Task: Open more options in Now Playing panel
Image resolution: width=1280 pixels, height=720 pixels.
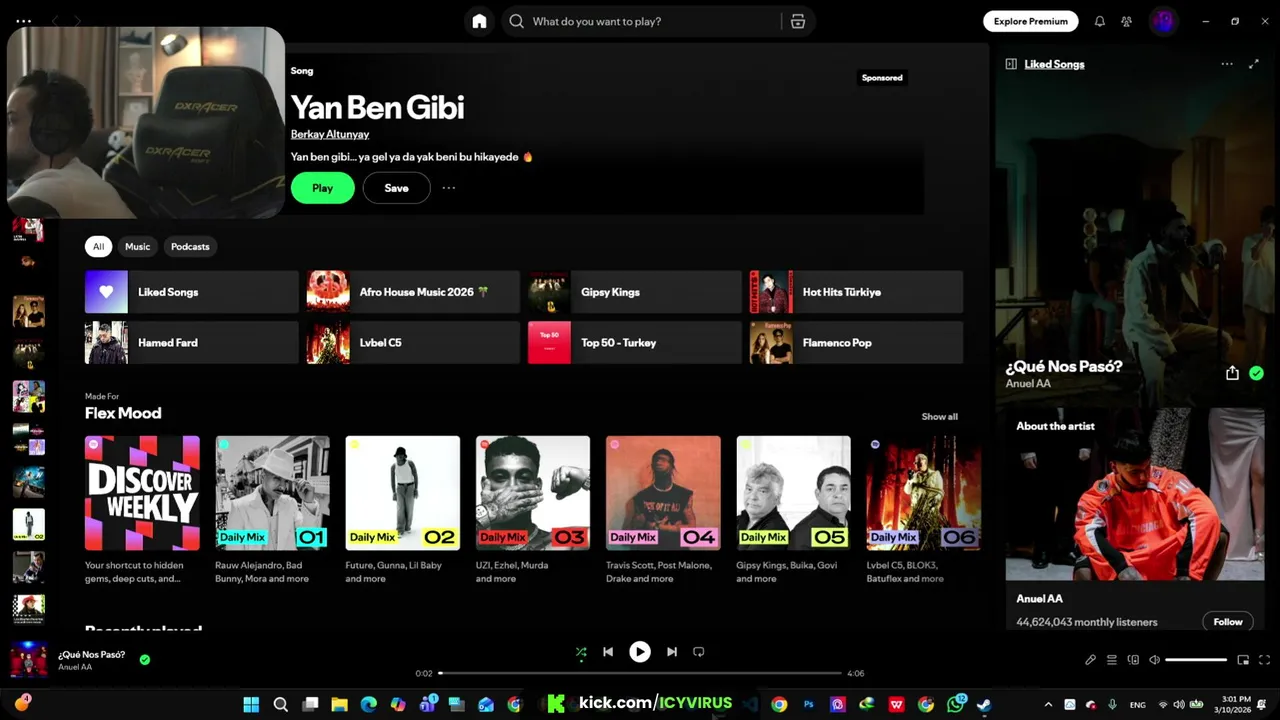Action: tap(1227, 64)
